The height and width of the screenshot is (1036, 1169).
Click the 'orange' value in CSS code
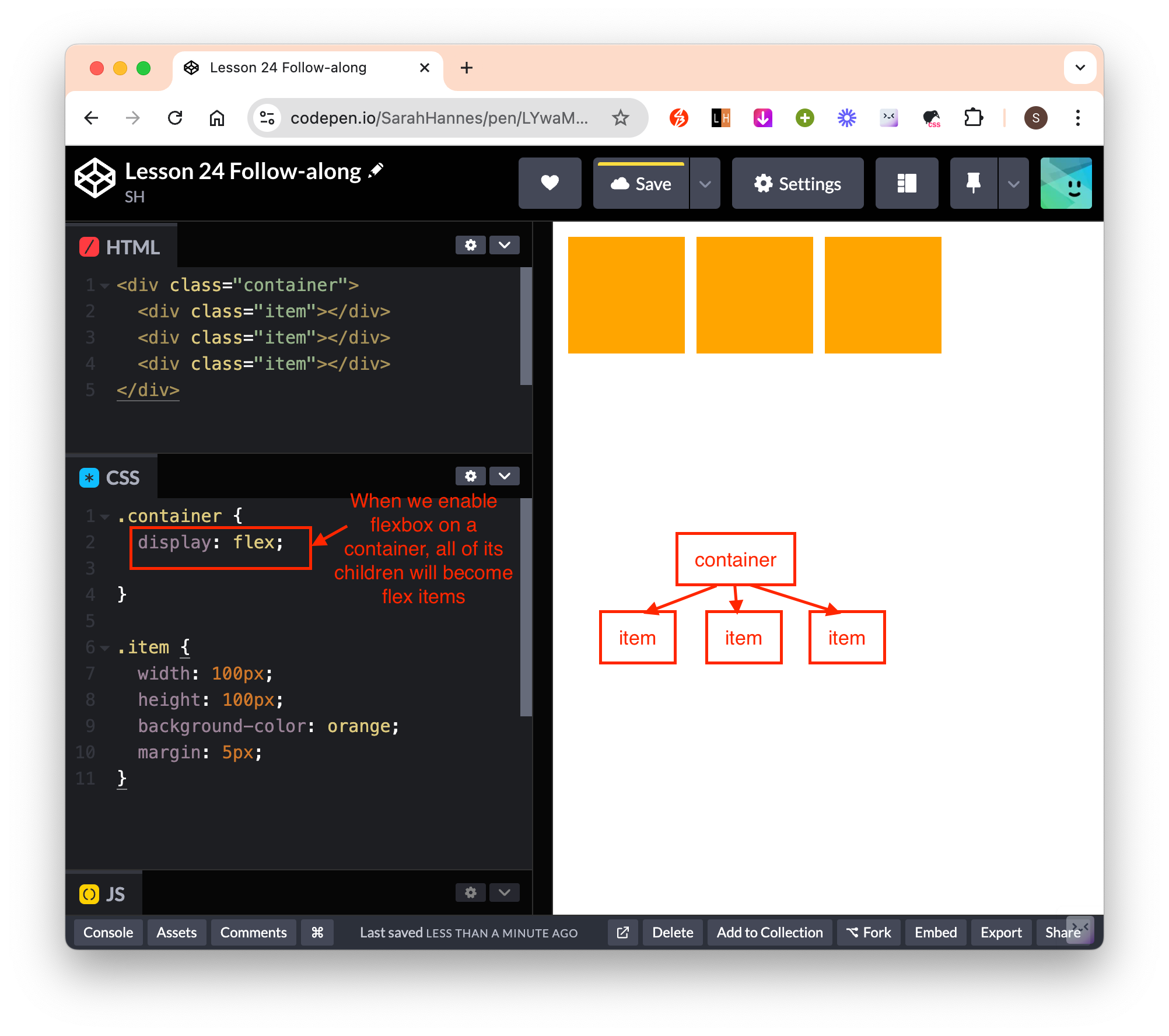pyautogui.click(x=359, y=726)
